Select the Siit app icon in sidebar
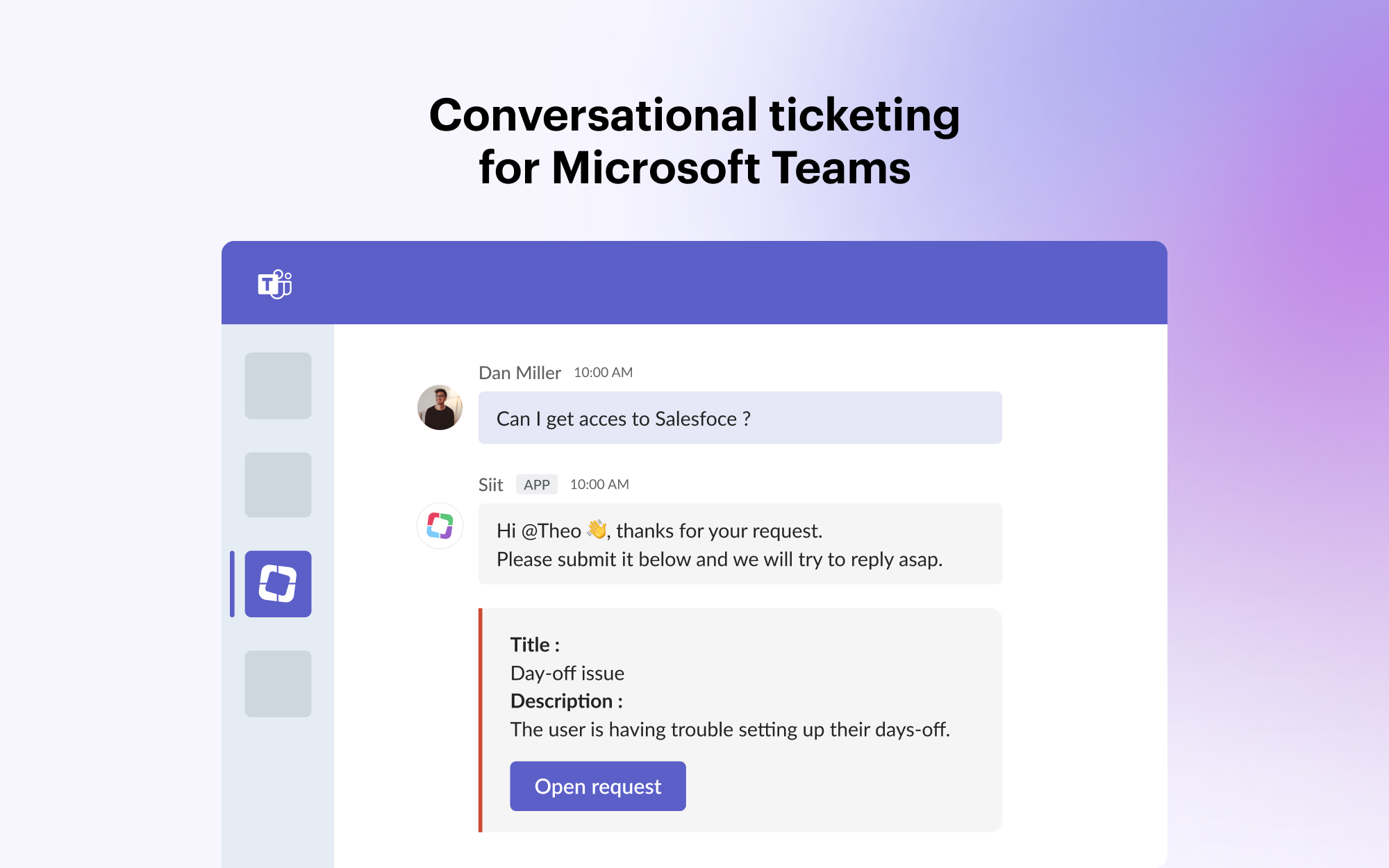The height and width of the screenshot is (868, 1389). 277,583
